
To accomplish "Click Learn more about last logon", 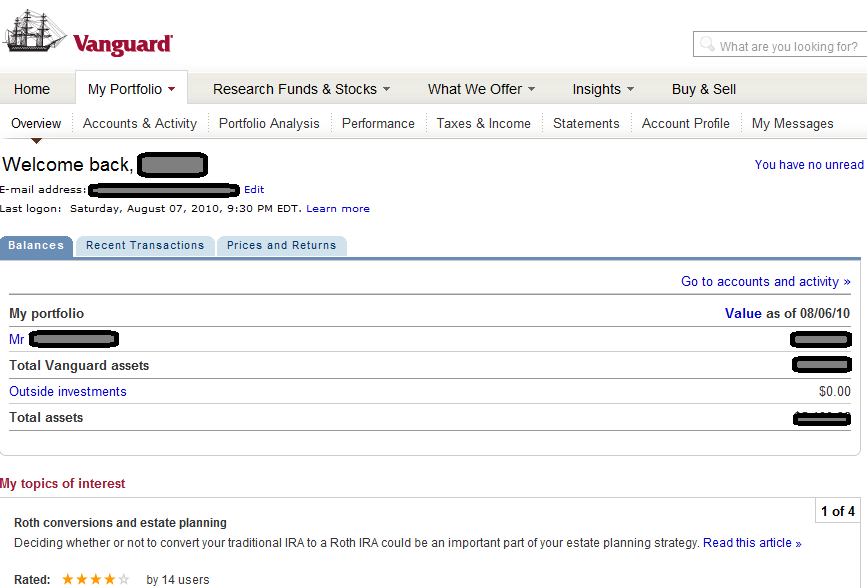I will pyautogui.click(x=338, y=209).
